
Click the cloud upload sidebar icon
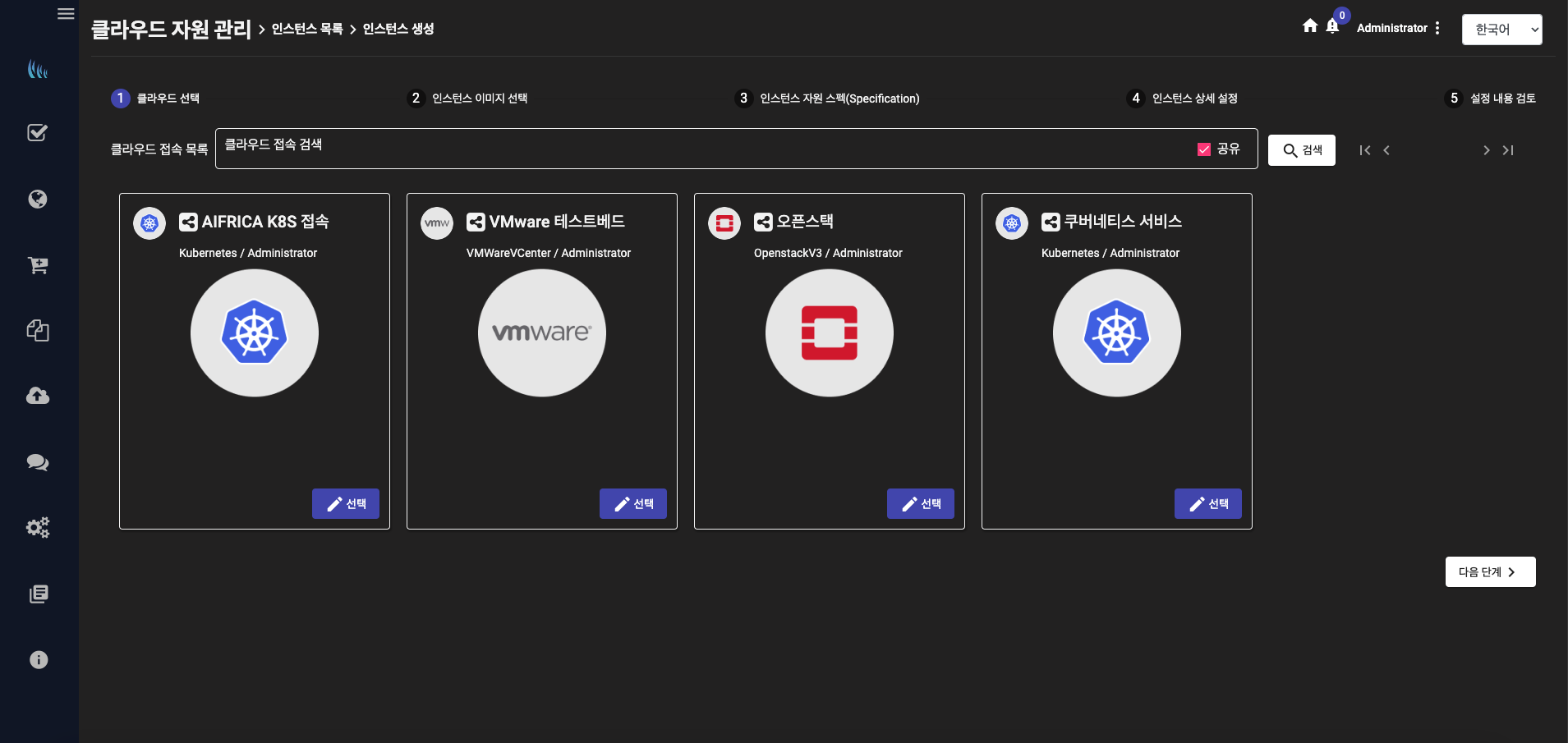(x=38, y=397)
